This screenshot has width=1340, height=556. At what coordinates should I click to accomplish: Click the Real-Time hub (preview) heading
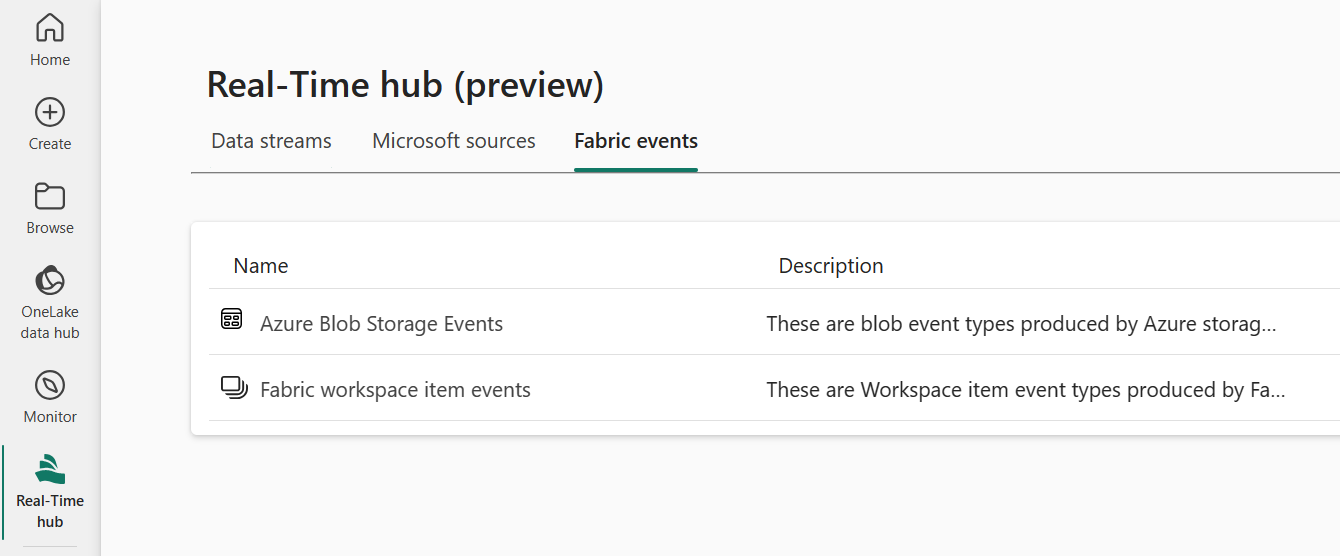point(405,86)
